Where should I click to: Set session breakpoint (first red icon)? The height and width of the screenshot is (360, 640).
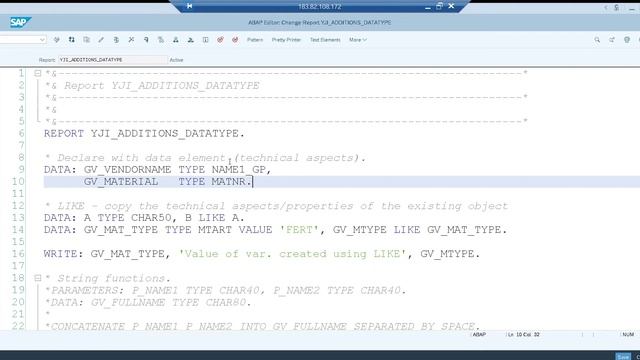pos(220,40)
